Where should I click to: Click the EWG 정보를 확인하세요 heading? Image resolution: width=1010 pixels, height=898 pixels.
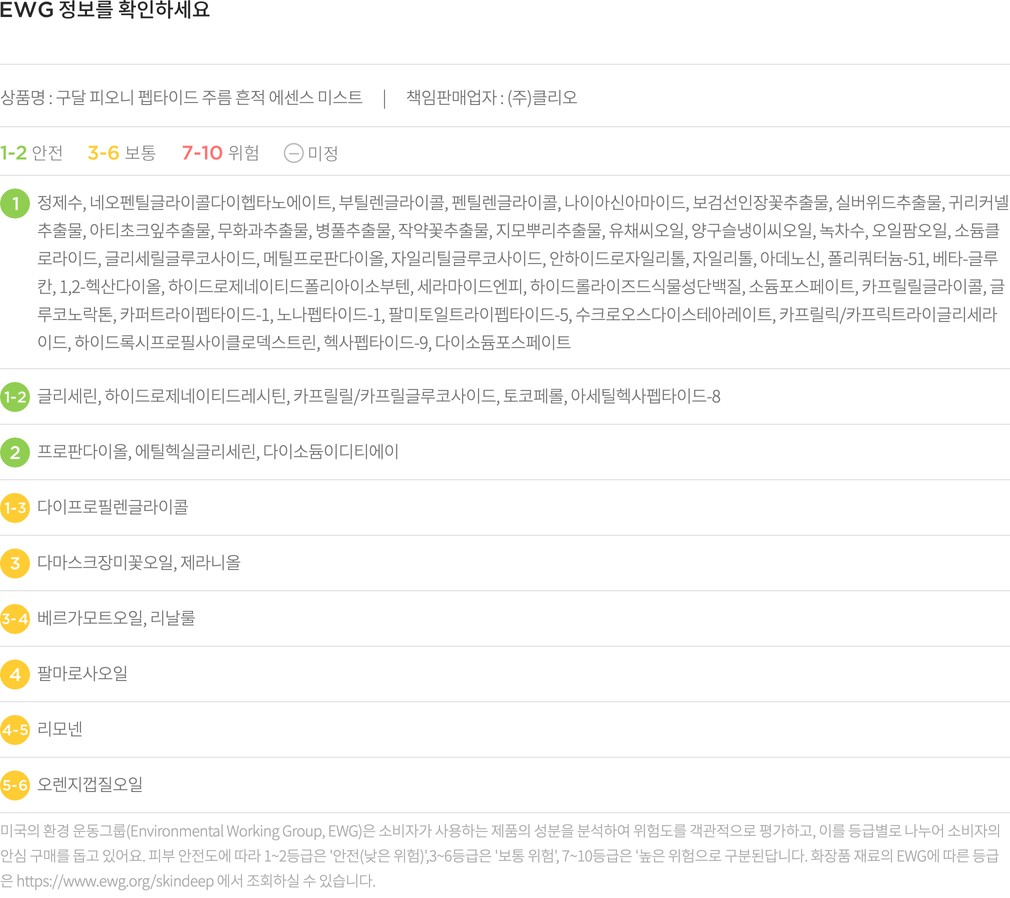[x=105, y=13]
